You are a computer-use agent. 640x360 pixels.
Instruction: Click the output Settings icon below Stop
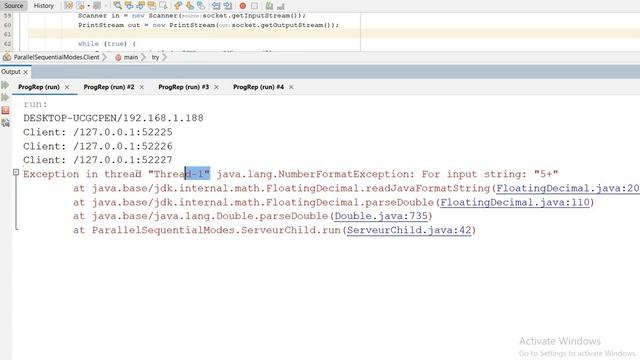(x=5, y=122)
